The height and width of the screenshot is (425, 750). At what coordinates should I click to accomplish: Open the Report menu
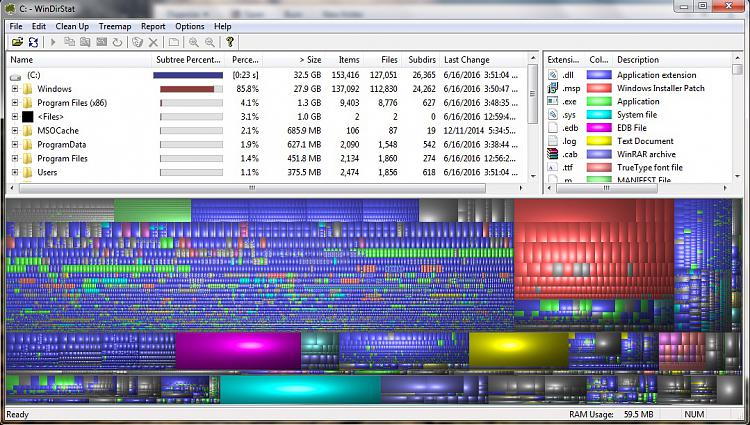153,26
